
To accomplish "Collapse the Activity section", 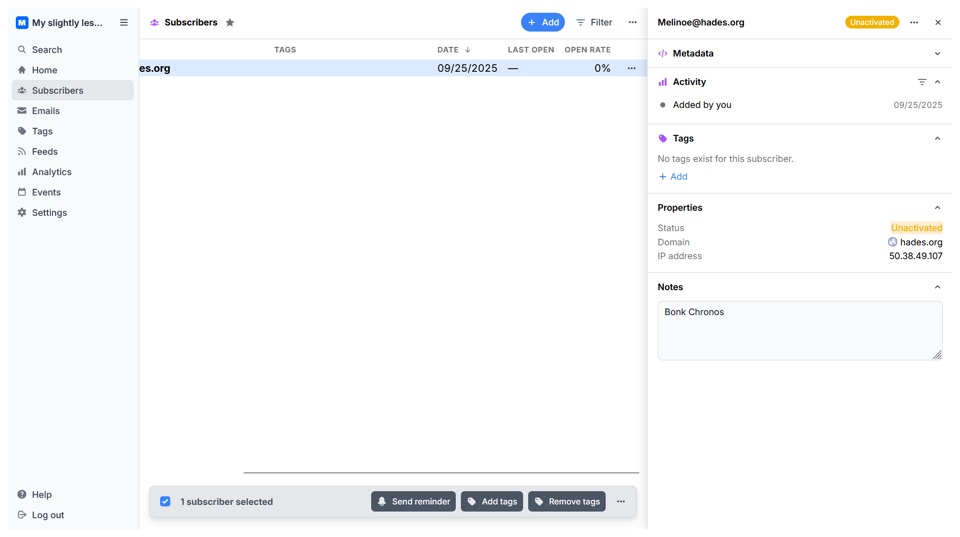I will click(937, 82).
